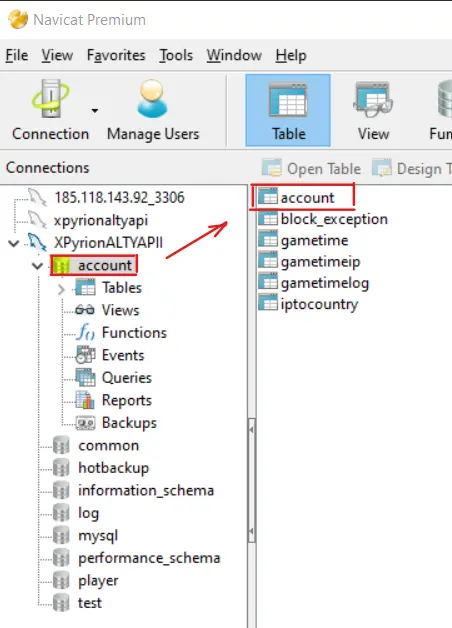
Task: Select the Backups tree item
Action: [129, 423]
